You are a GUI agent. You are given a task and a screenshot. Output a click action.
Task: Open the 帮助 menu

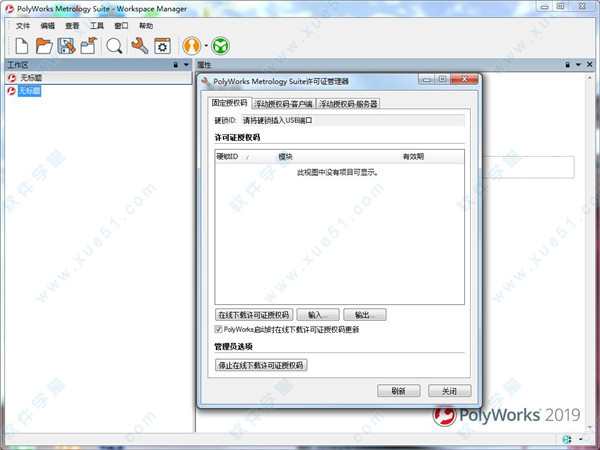(x=146, y=26)
